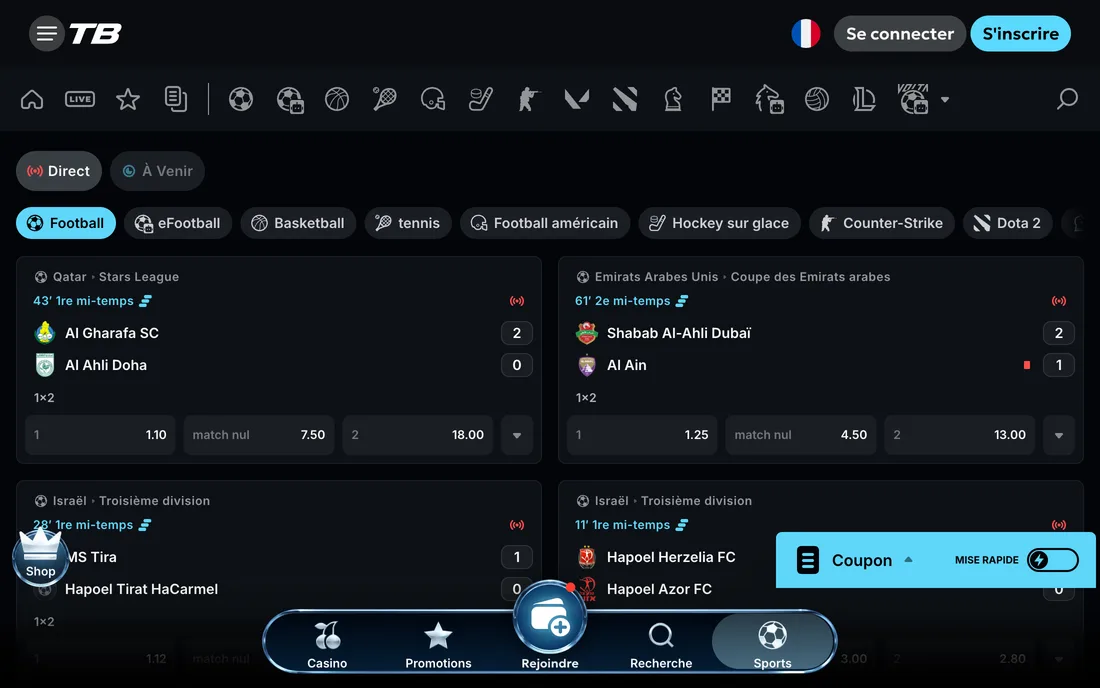The width and height of the screenshot is (1100, 688).
Task: View stats icon beside 43' 1re mi-temps
Action: click(x=145, y=301)
